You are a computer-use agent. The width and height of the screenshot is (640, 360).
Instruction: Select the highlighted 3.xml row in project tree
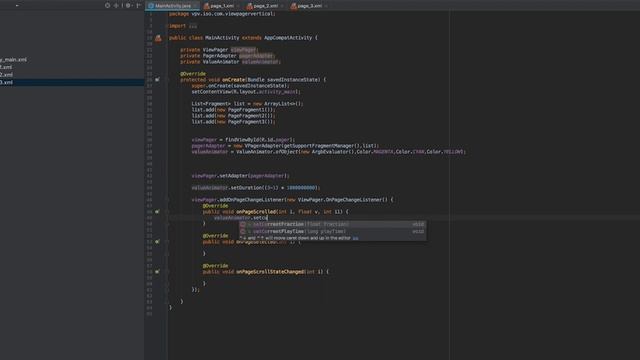pos(72,82)
